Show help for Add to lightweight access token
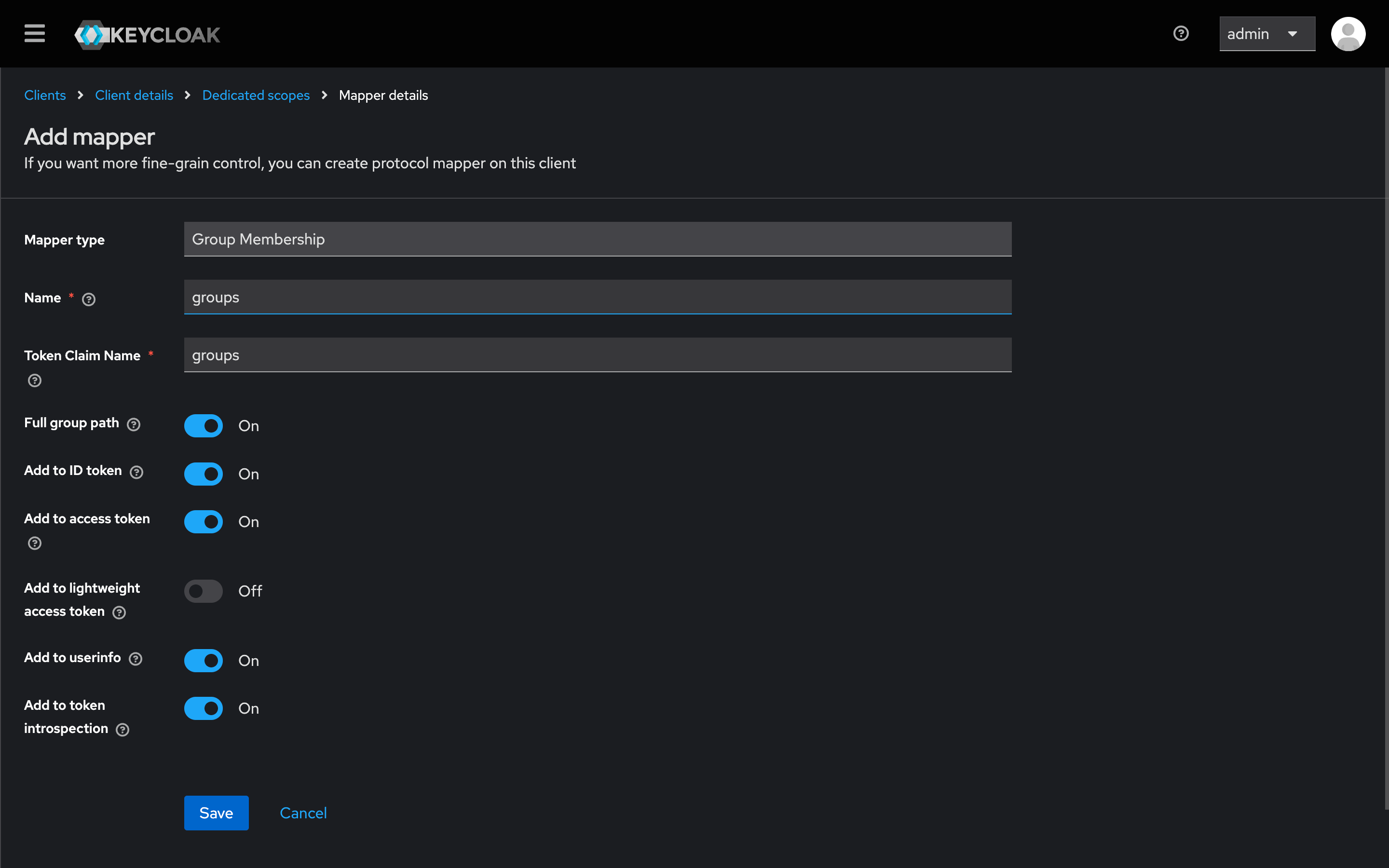 [x=120, y=612]
